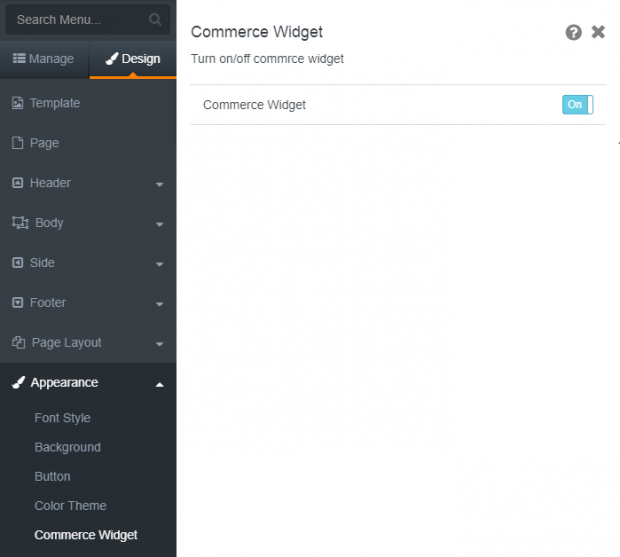620x557 pixels.
Task: Click the Page document icon
Action: 17,143
